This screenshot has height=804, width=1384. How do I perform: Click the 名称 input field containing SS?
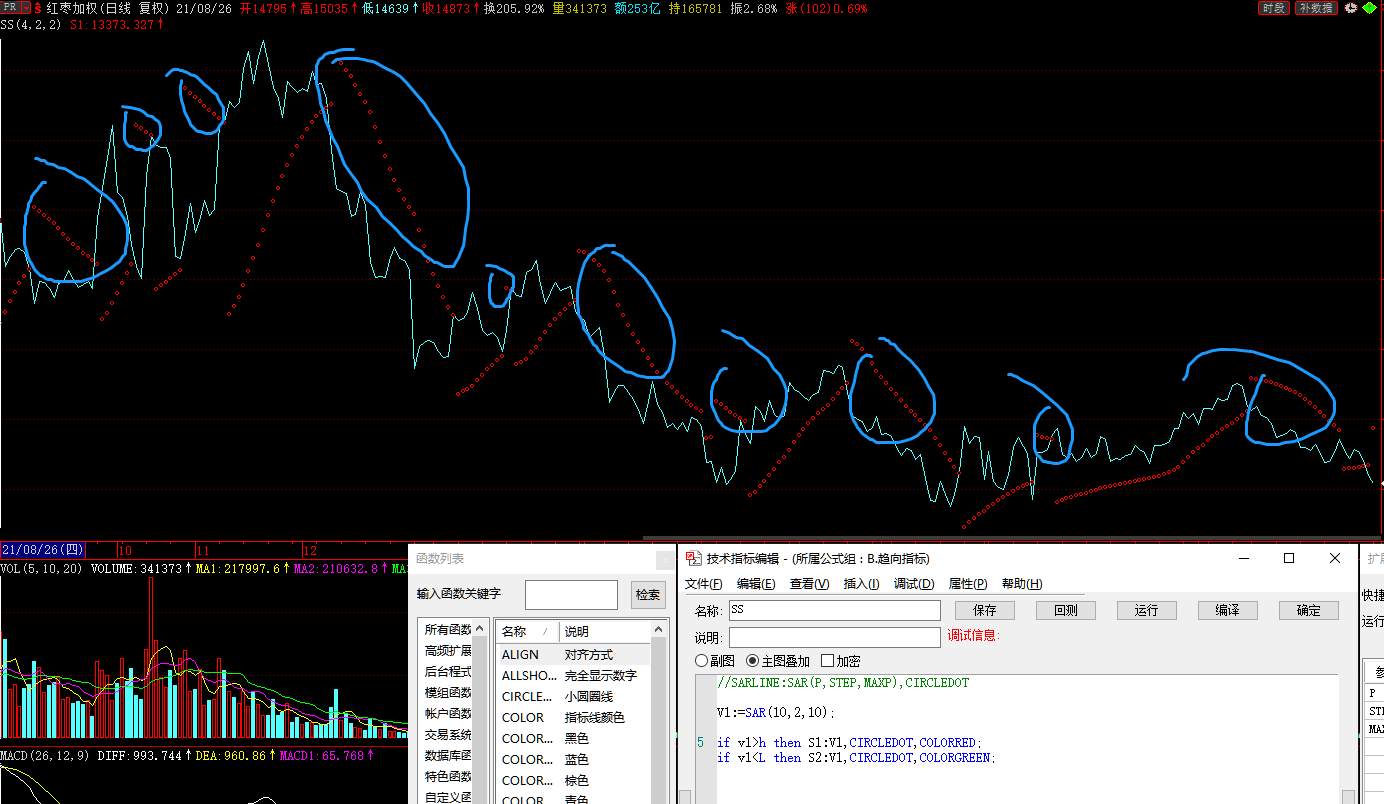coord(835,610)
